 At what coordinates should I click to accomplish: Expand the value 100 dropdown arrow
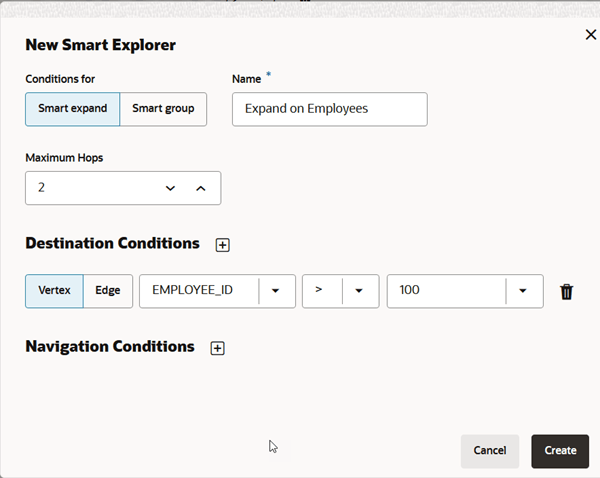point(524,291)
